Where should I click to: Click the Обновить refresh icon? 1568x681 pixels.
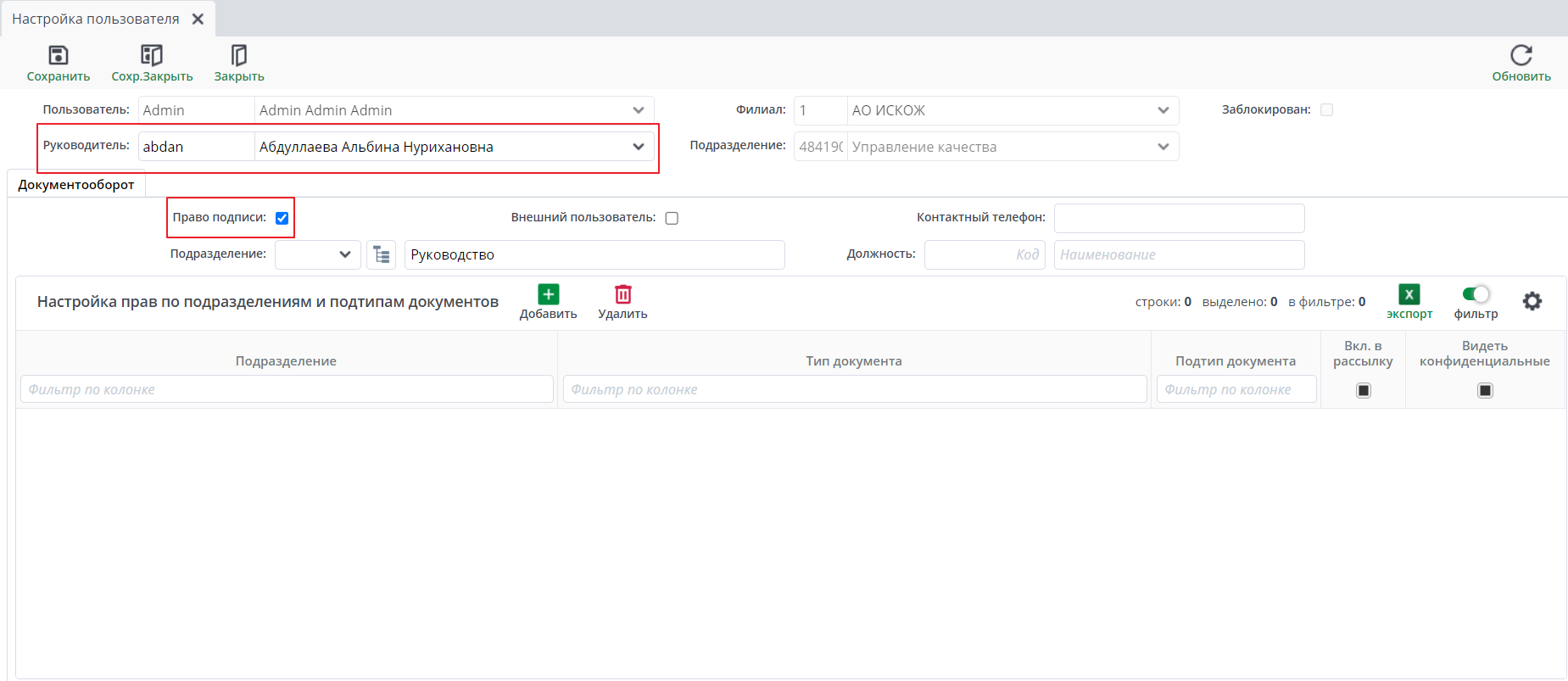pos(1521,56)
